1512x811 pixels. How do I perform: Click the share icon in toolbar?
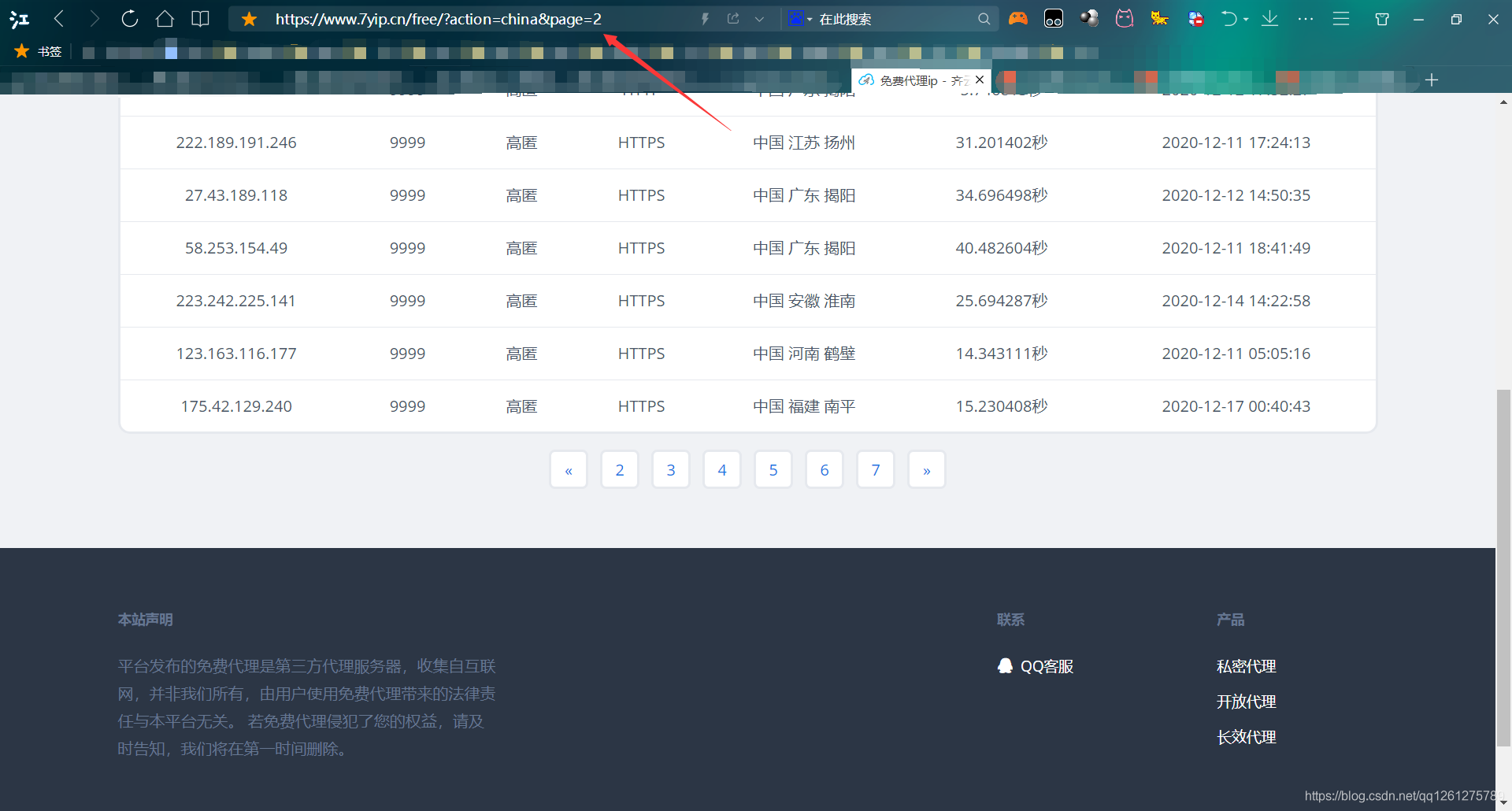coord(733,18)
